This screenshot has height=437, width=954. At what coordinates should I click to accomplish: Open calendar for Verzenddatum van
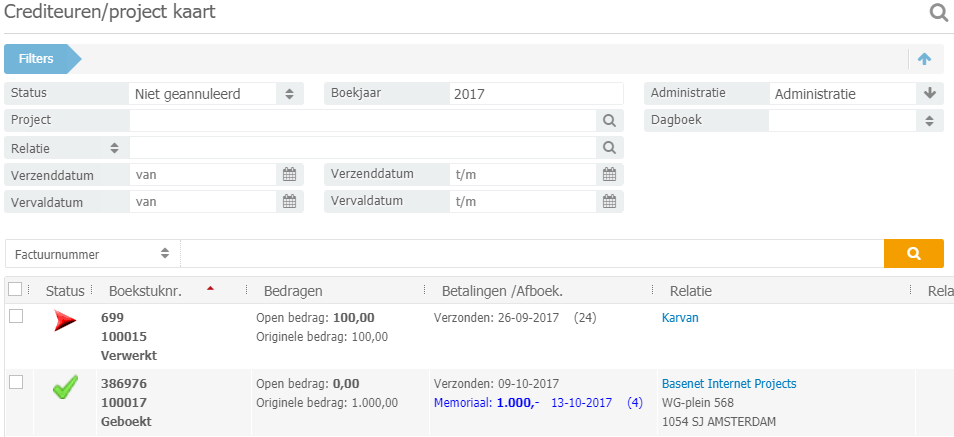pos(289,174)
